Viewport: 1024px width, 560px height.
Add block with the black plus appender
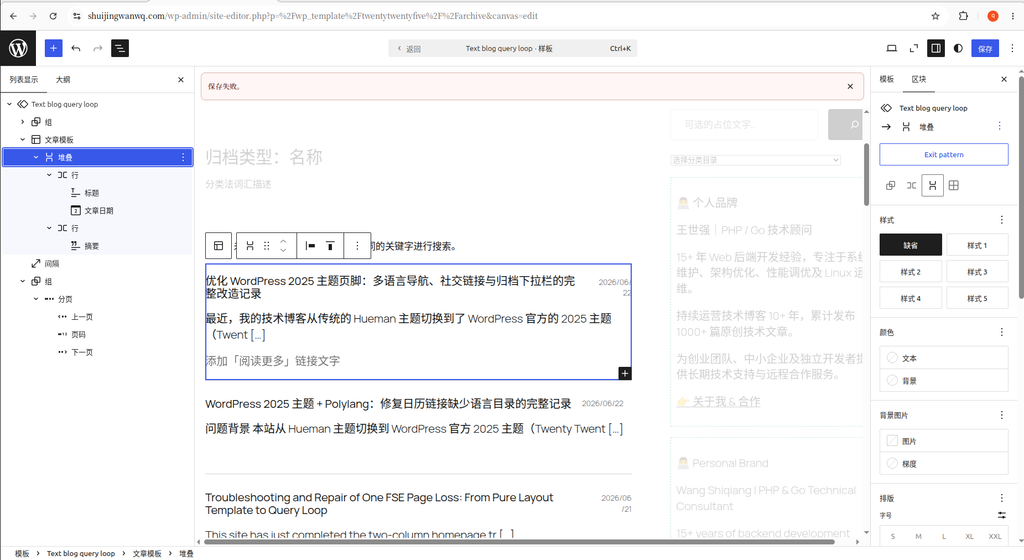625,373
